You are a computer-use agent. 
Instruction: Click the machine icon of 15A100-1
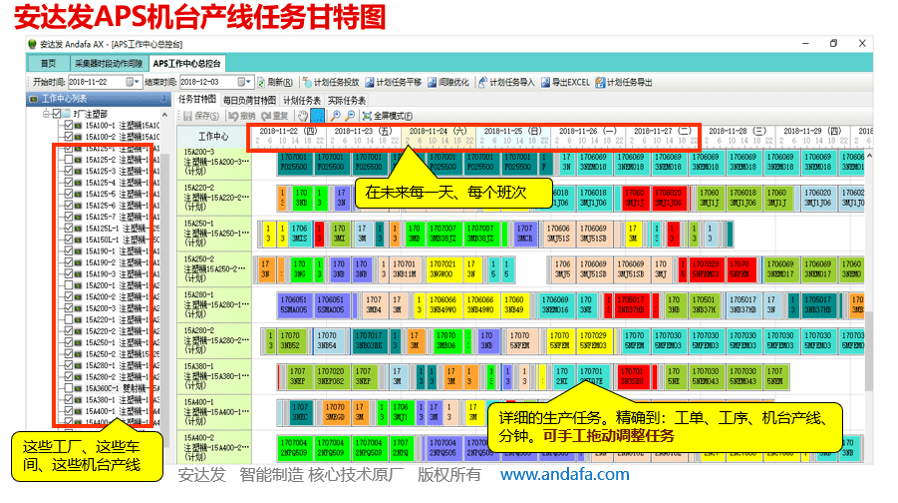click(78, 125)
